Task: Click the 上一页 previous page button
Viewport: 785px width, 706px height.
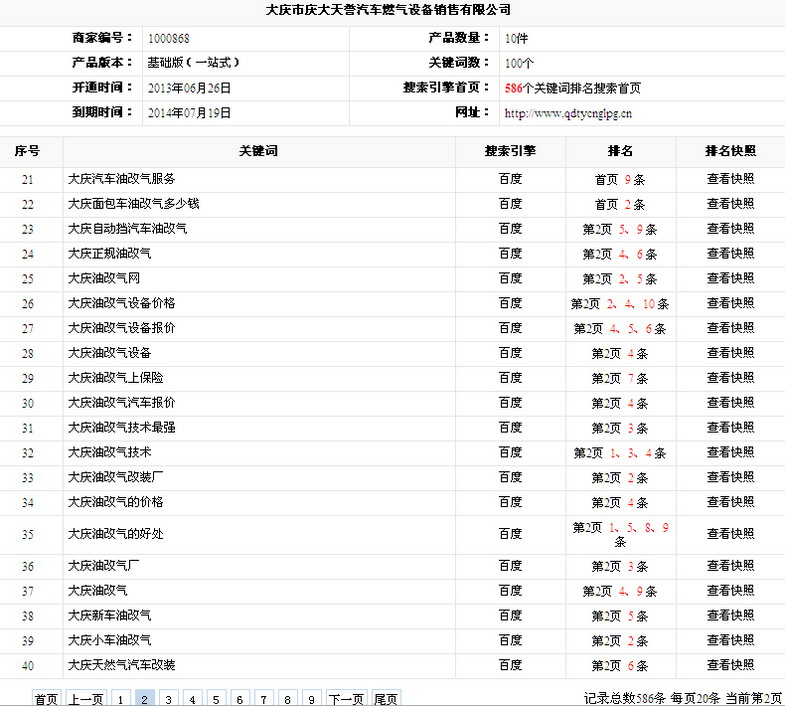Action: point(85,698)
